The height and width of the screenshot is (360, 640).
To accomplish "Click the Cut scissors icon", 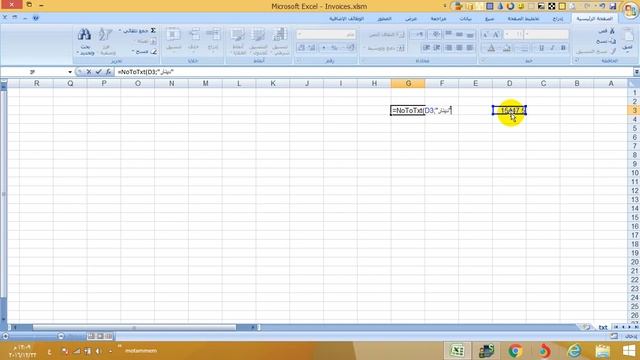I will pos(612,31).
